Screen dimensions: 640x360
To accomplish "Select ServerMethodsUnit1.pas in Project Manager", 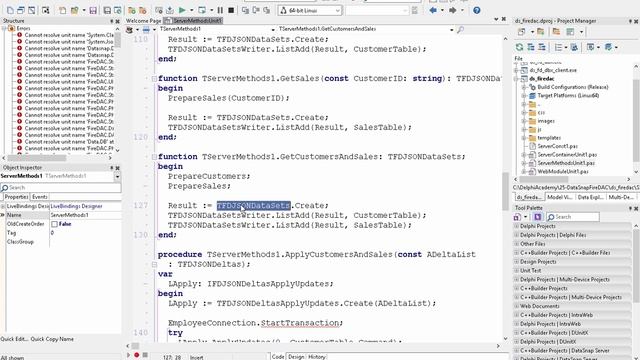I will 566,163.
